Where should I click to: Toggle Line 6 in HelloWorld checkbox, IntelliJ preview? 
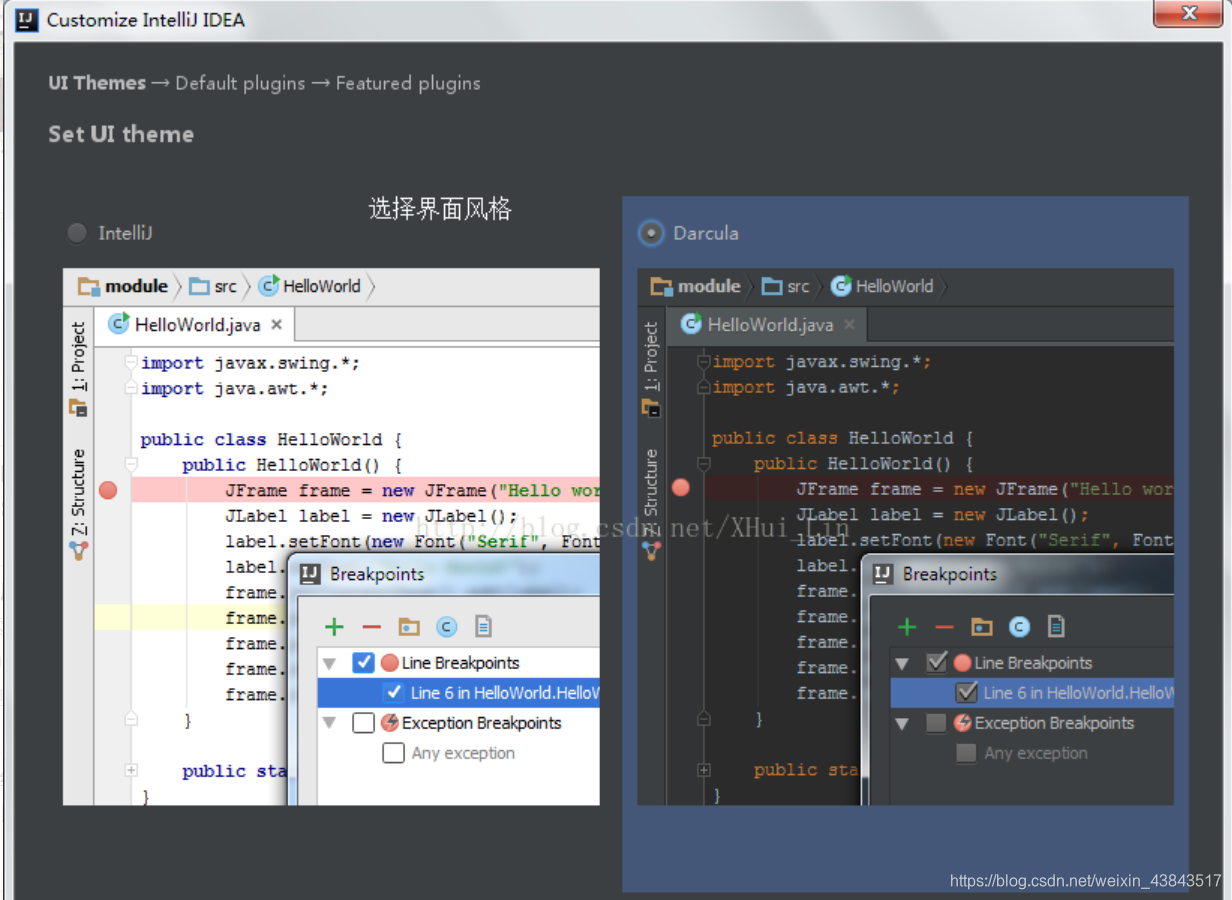coord(393,693)
